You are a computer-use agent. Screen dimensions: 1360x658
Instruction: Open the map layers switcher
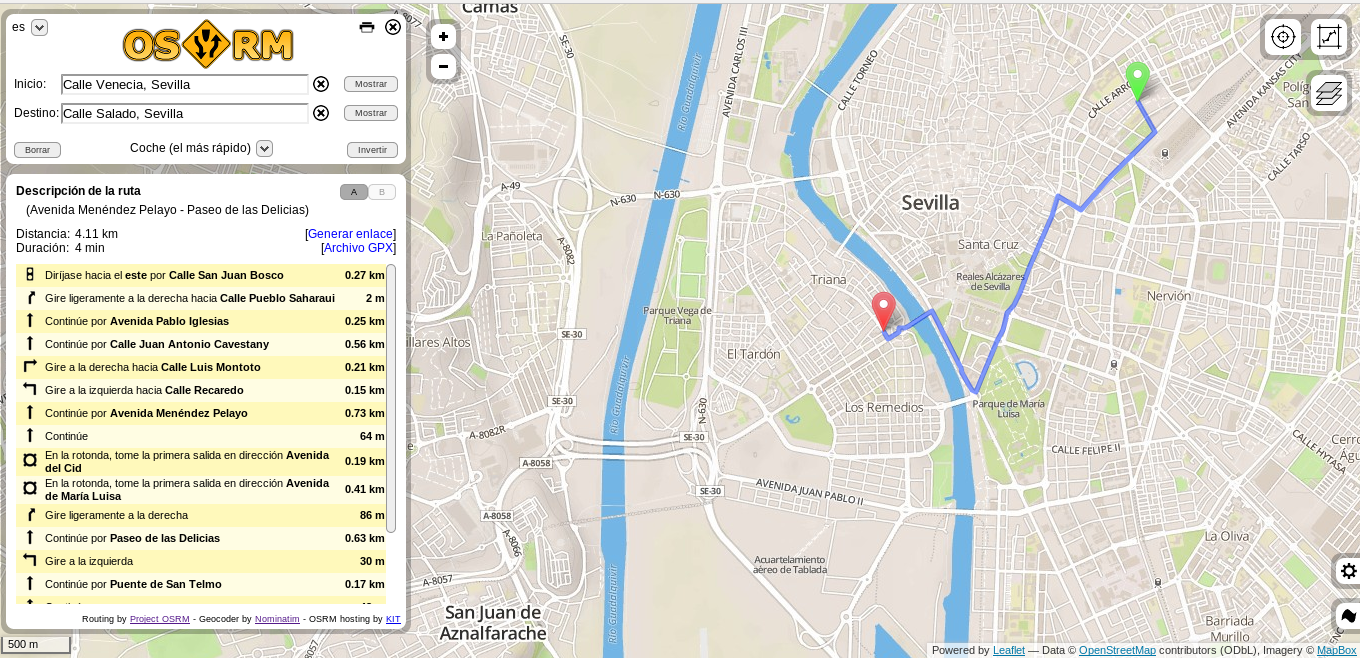pos(1329,94)
